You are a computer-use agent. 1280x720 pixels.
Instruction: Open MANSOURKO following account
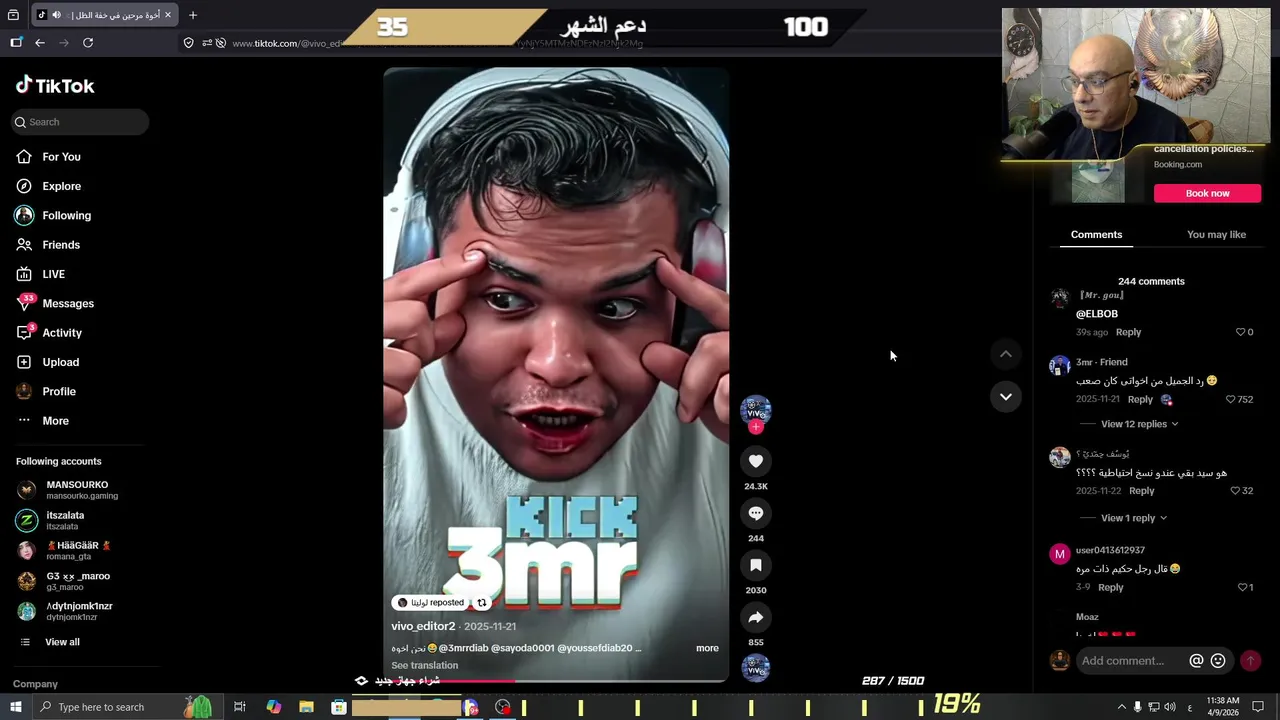point(78,490)
